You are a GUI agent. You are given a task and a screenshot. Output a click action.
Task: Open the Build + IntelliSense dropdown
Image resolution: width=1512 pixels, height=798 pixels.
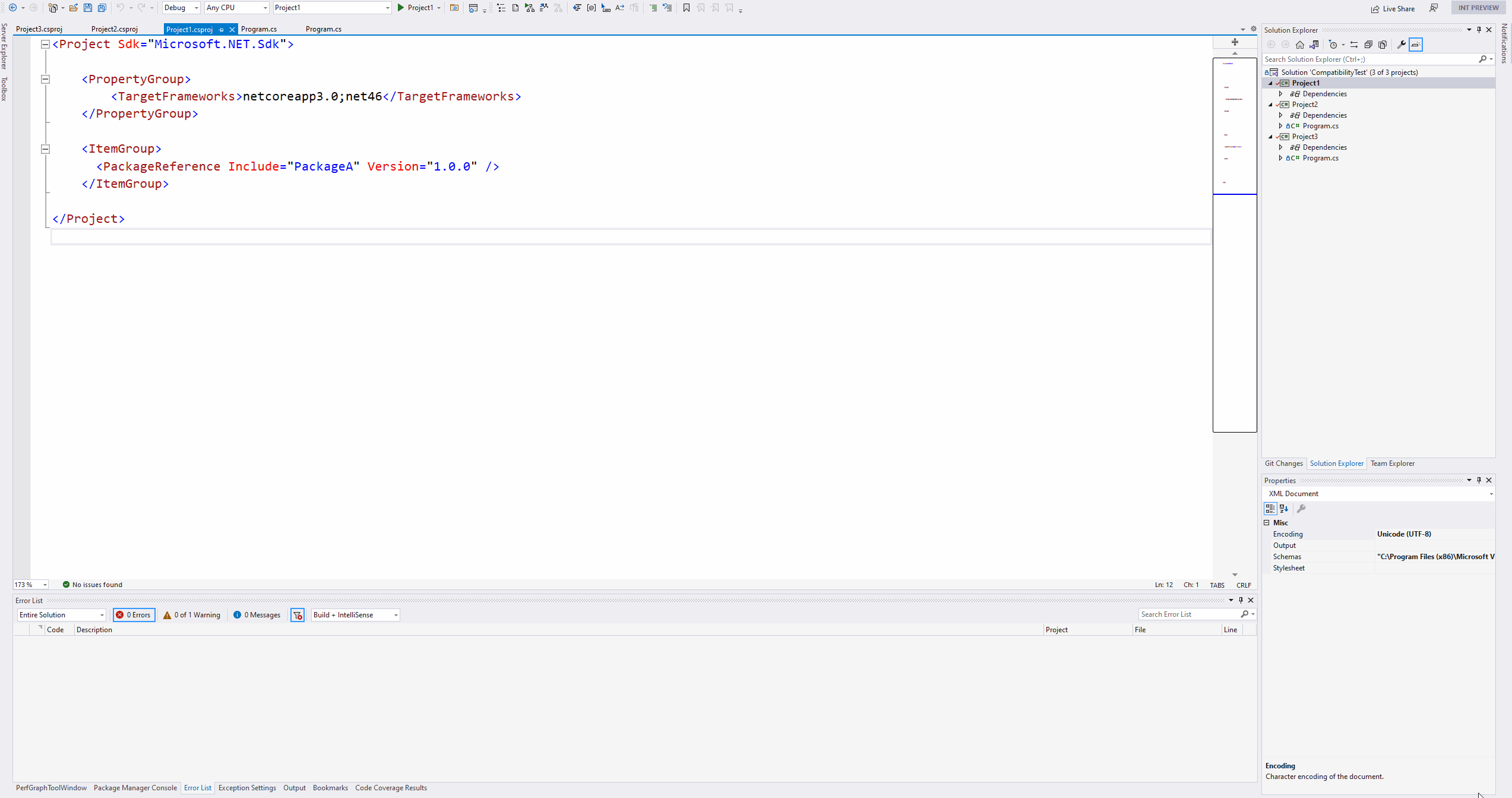(355, 615)
